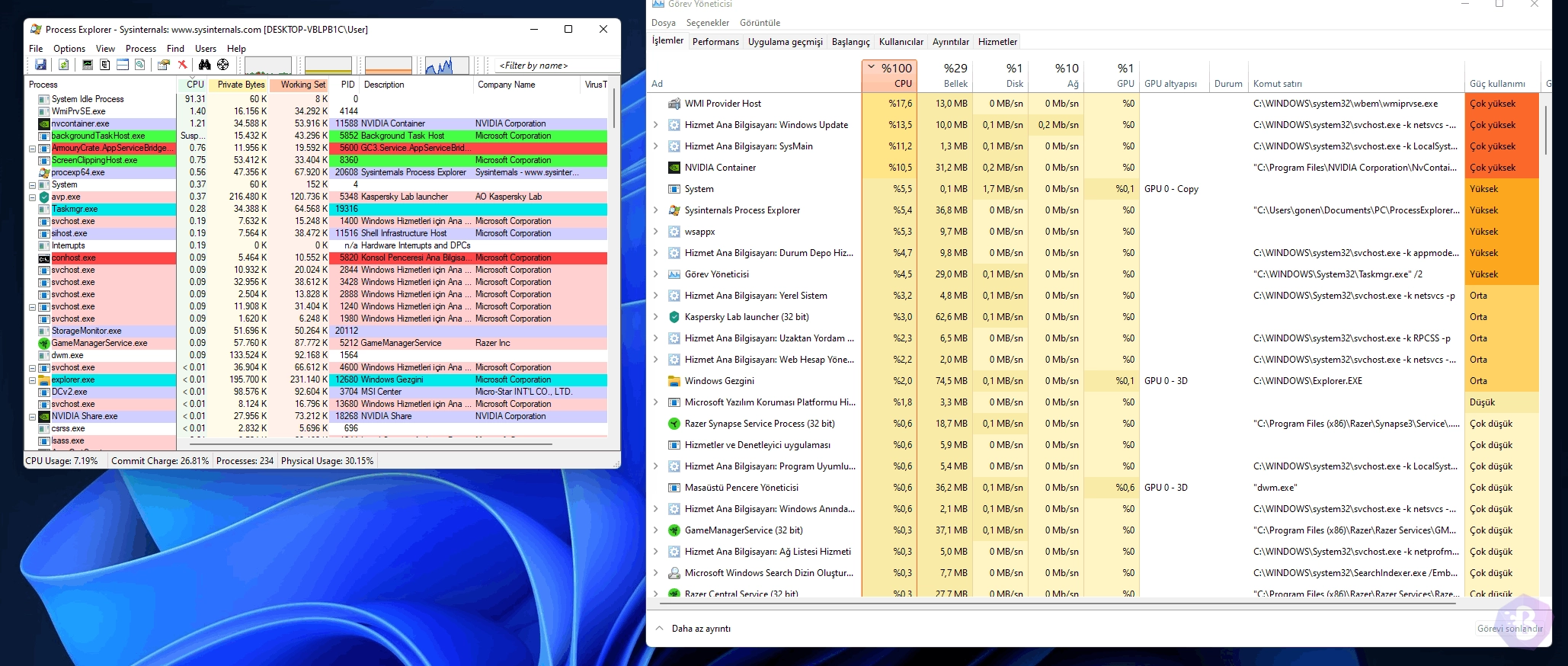Open Find Handle or DLL binoculars icon
The height and width of the screenshot is (666, 1568).
(x=204, y=66)
